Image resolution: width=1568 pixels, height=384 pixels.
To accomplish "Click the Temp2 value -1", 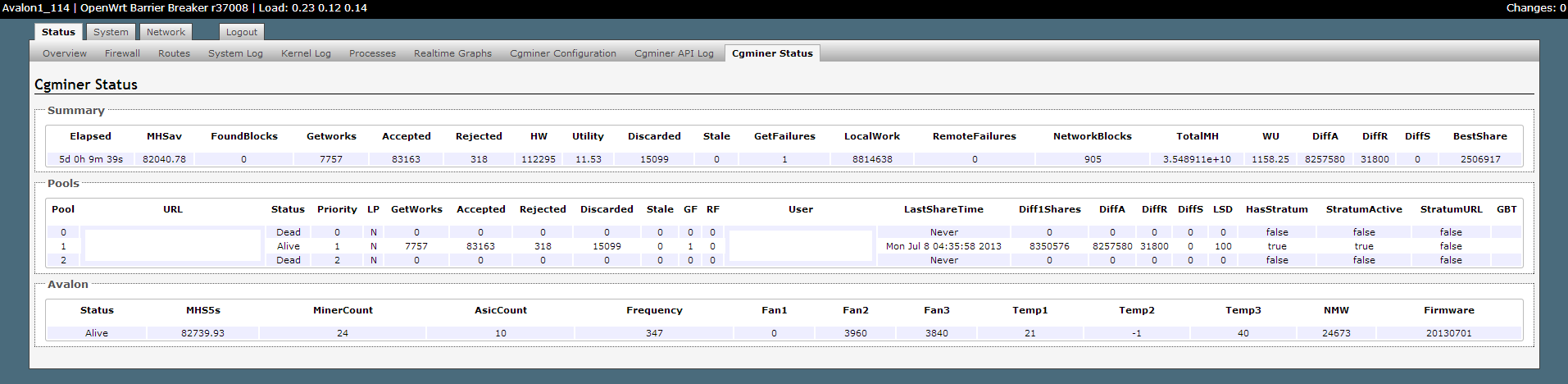I will (x=1137, y=333).
